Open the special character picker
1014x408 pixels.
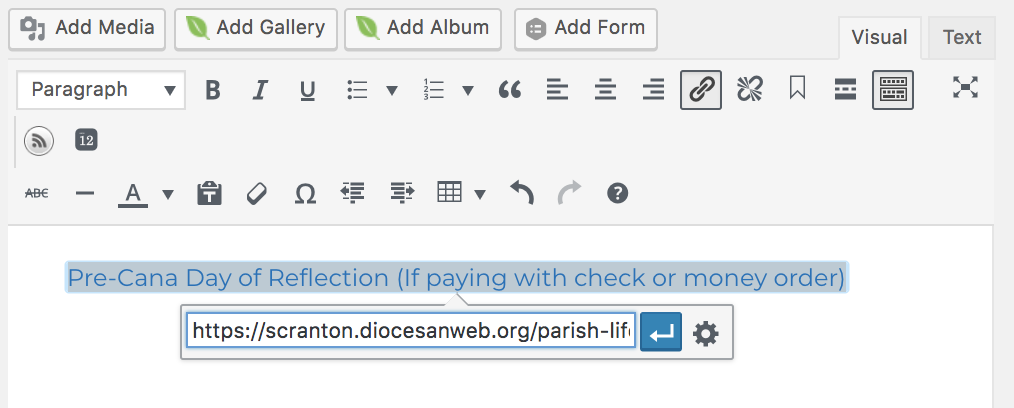(x=305, y=193)
